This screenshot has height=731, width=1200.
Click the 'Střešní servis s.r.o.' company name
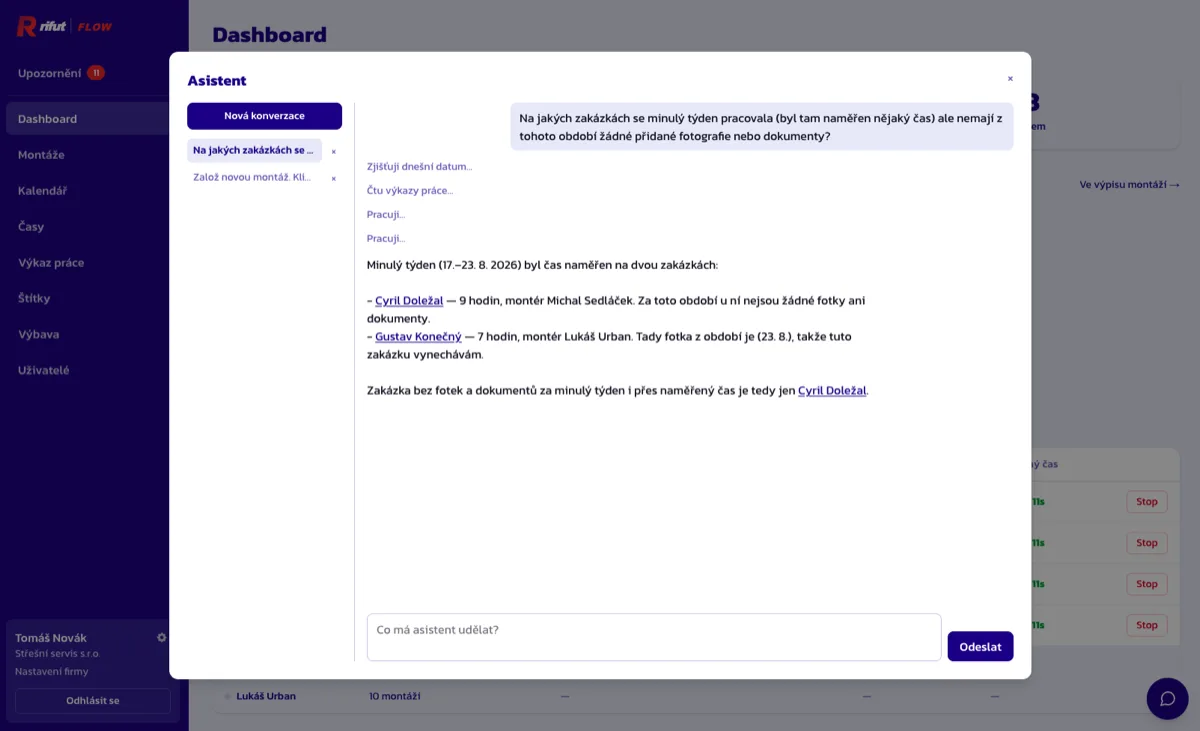point(58,654)
